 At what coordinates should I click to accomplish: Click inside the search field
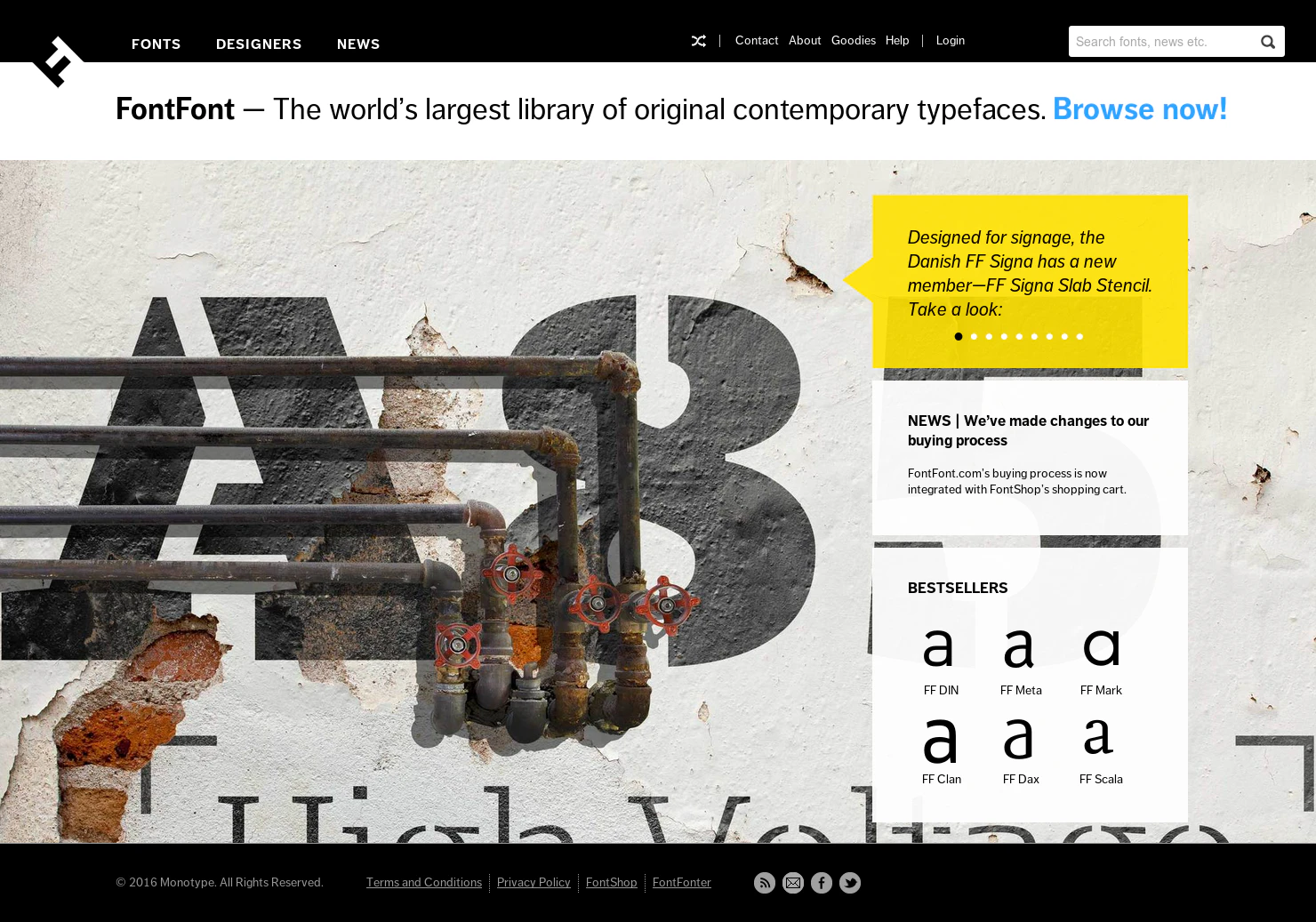pyautogui.click(x=1156, y=42)
